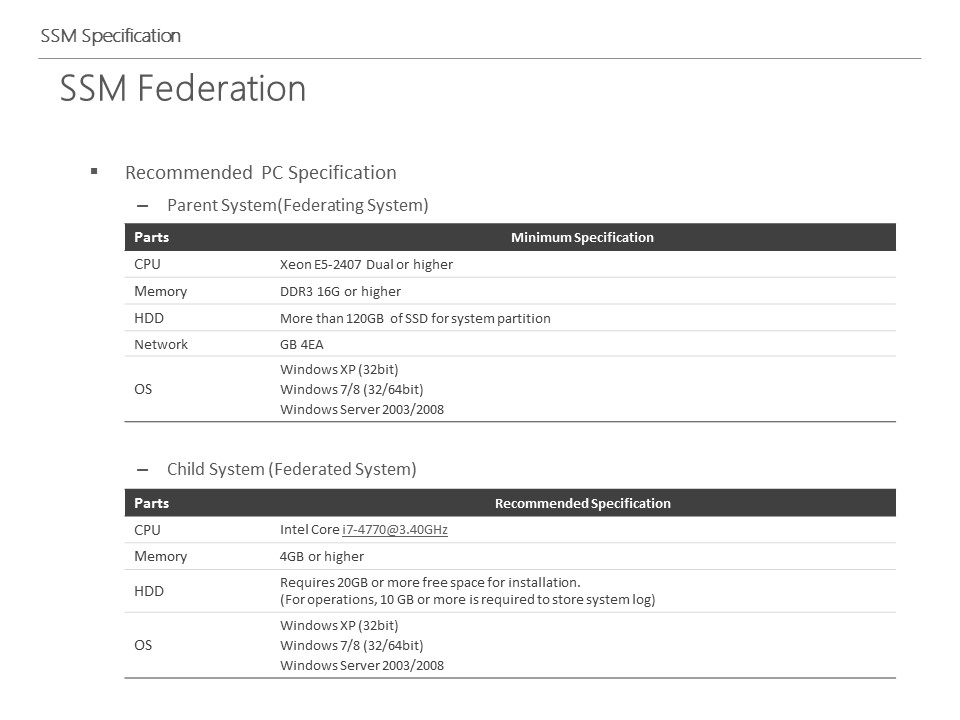
Task: Click the GB 4EA network cell
Action: (302, 345)
